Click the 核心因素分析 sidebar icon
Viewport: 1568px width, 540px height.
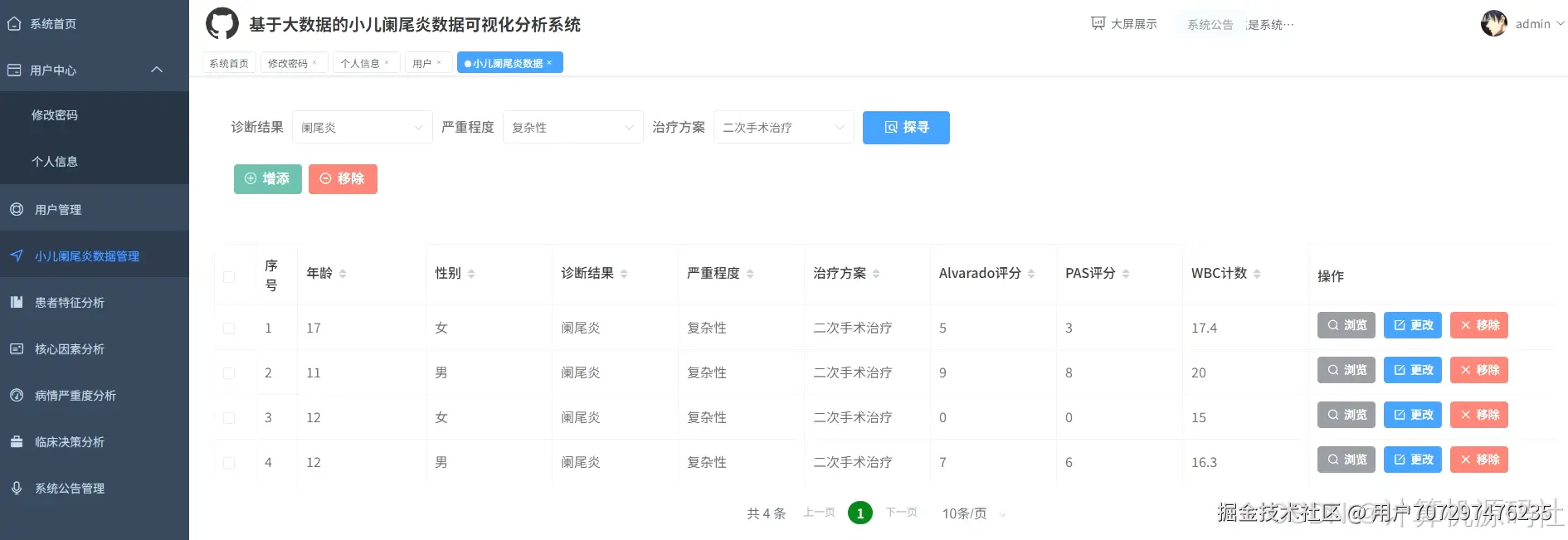[x=17, y=349]
